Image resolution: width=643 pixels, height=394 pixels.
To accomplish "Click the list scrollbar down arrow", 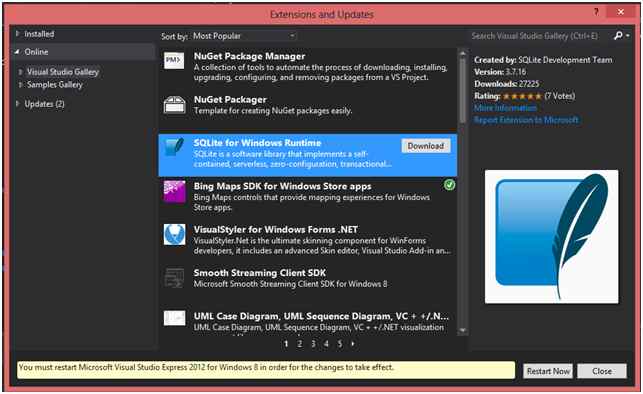I will [463, 330].
